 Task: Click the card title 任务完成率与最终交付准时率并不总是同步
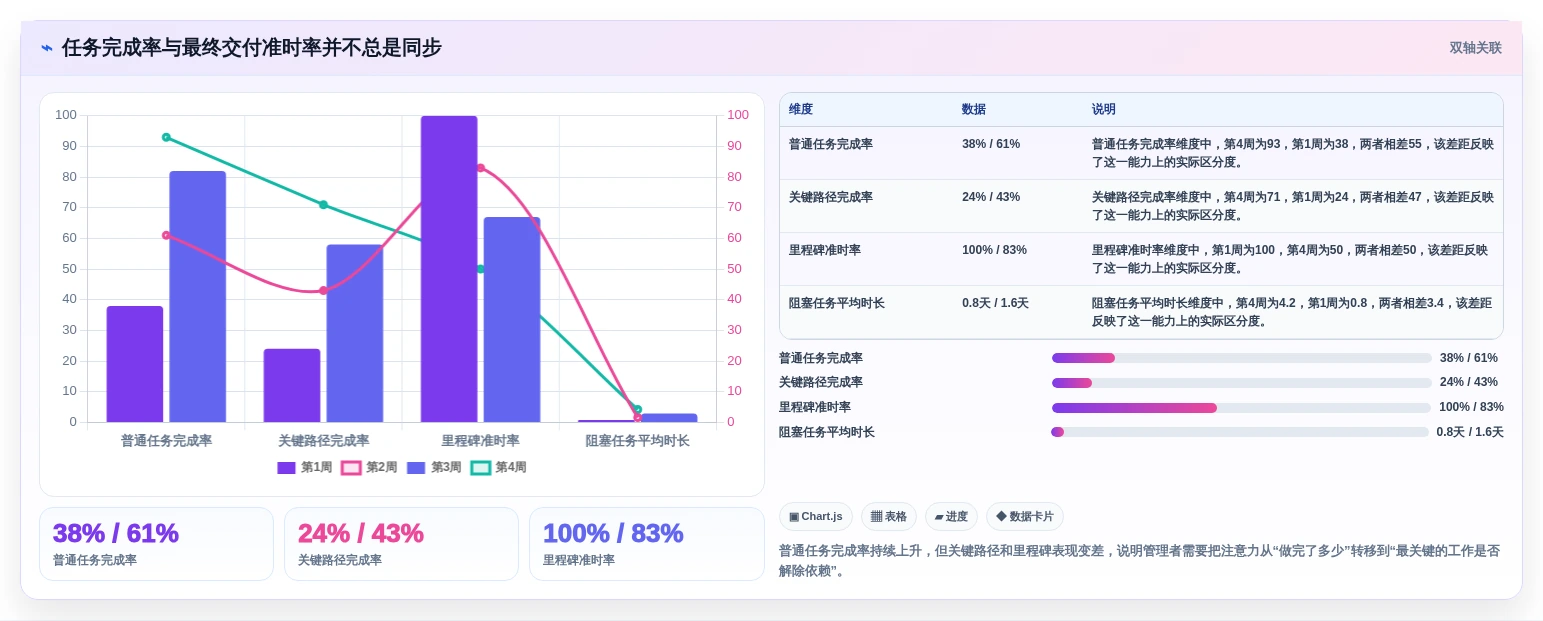tap(252, 48)
